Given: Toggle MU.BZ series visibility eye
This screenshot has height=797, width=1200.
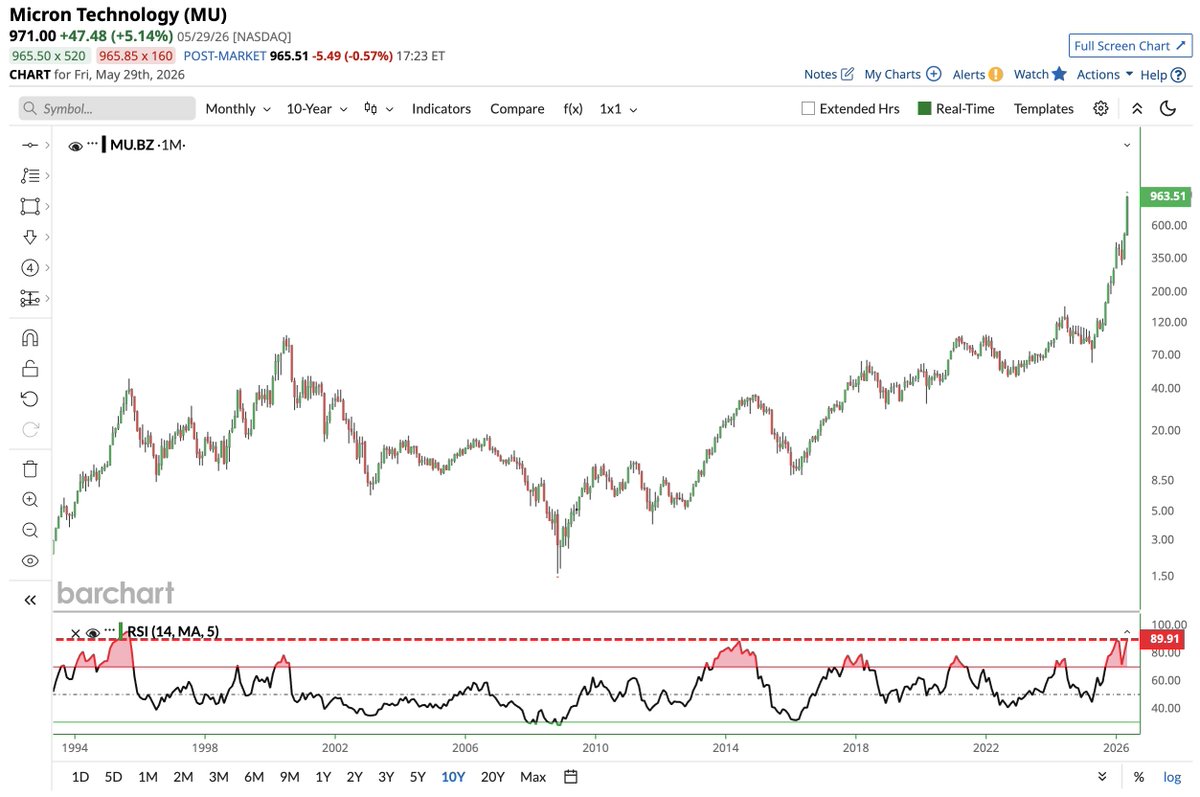Looking at the screenshot, I should (x=75, y=146).
